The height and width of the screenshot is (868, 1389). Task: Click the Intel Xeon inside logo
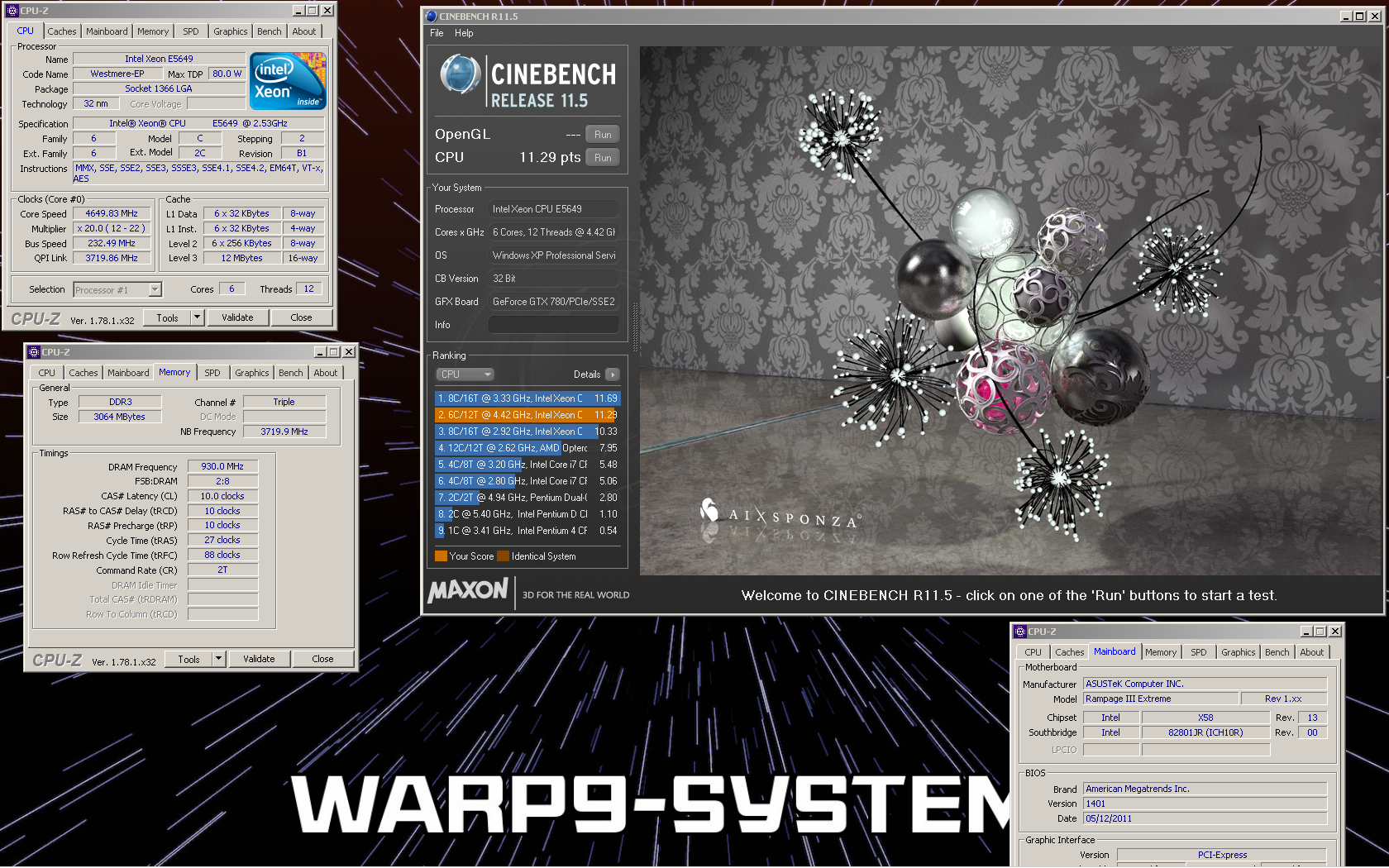[288, 81]
